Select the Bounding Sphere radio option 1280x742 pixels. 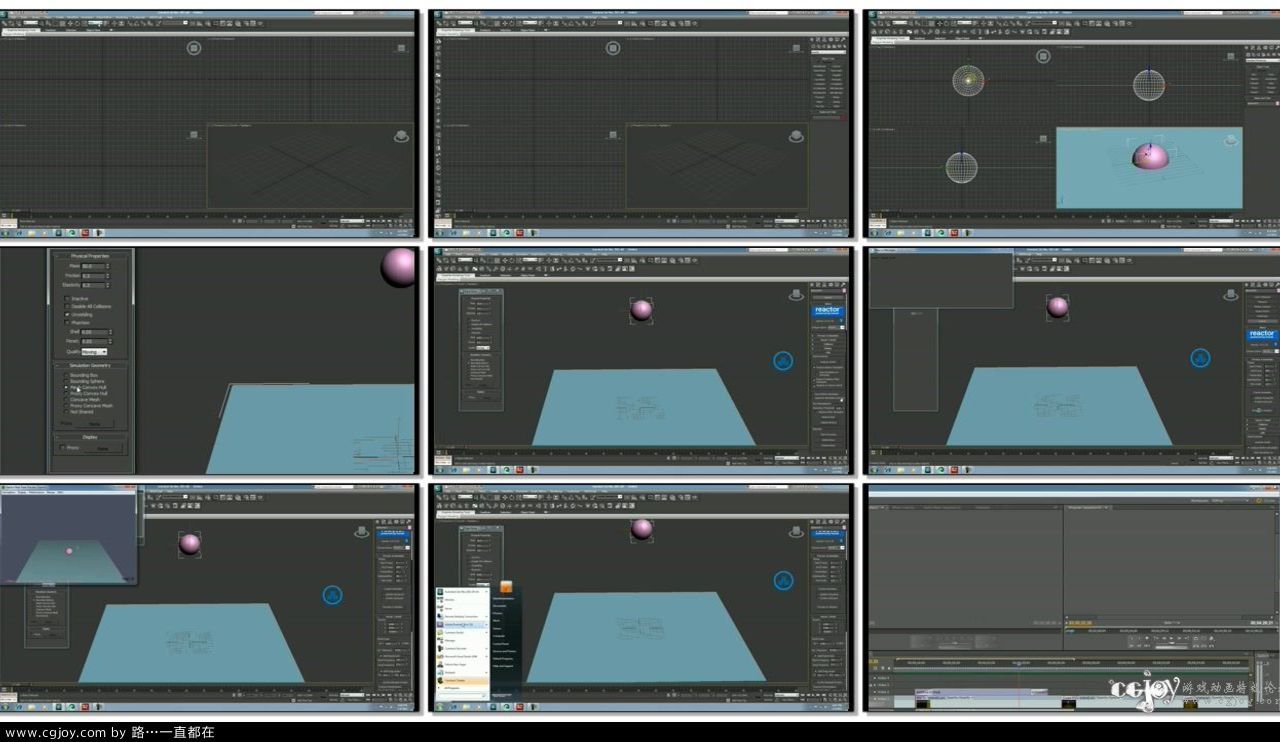(66, 381)
